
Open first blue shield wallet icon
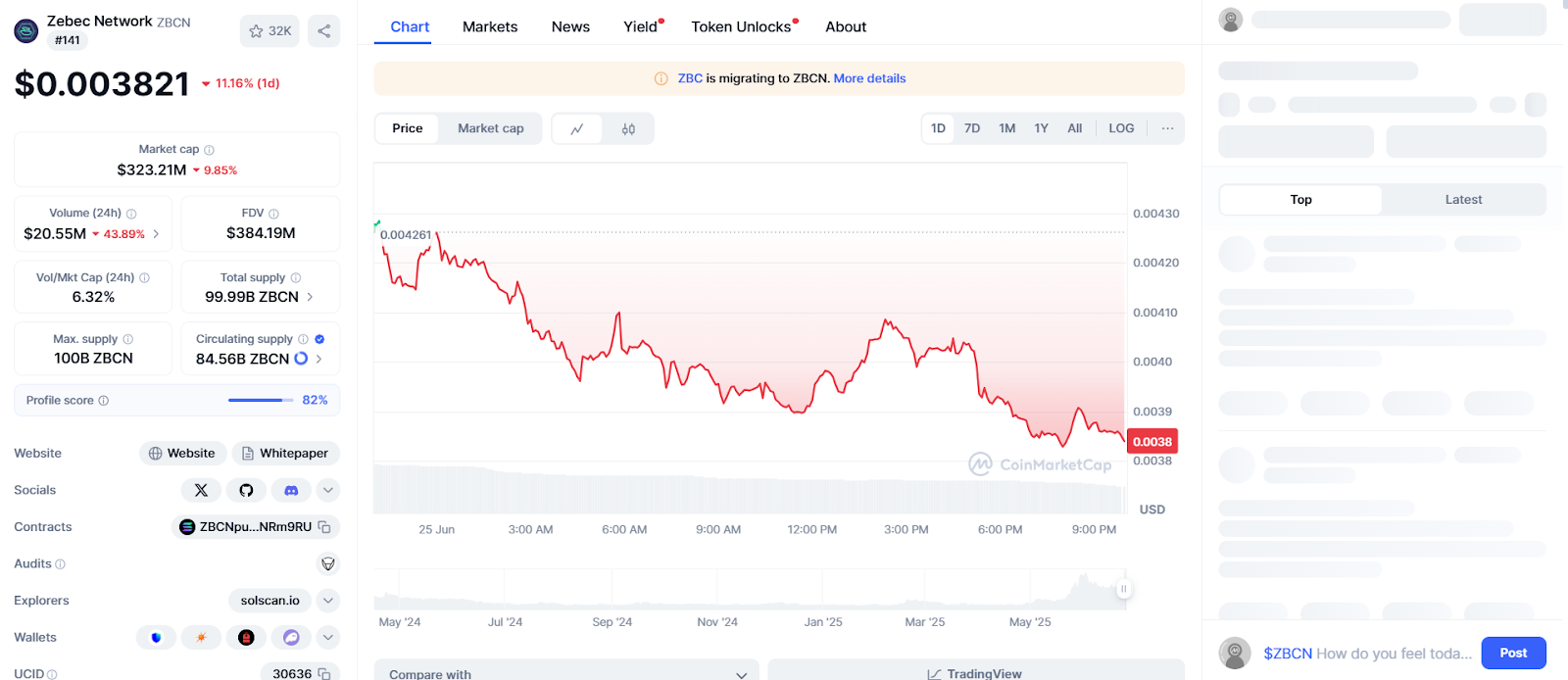click(156, 638)
